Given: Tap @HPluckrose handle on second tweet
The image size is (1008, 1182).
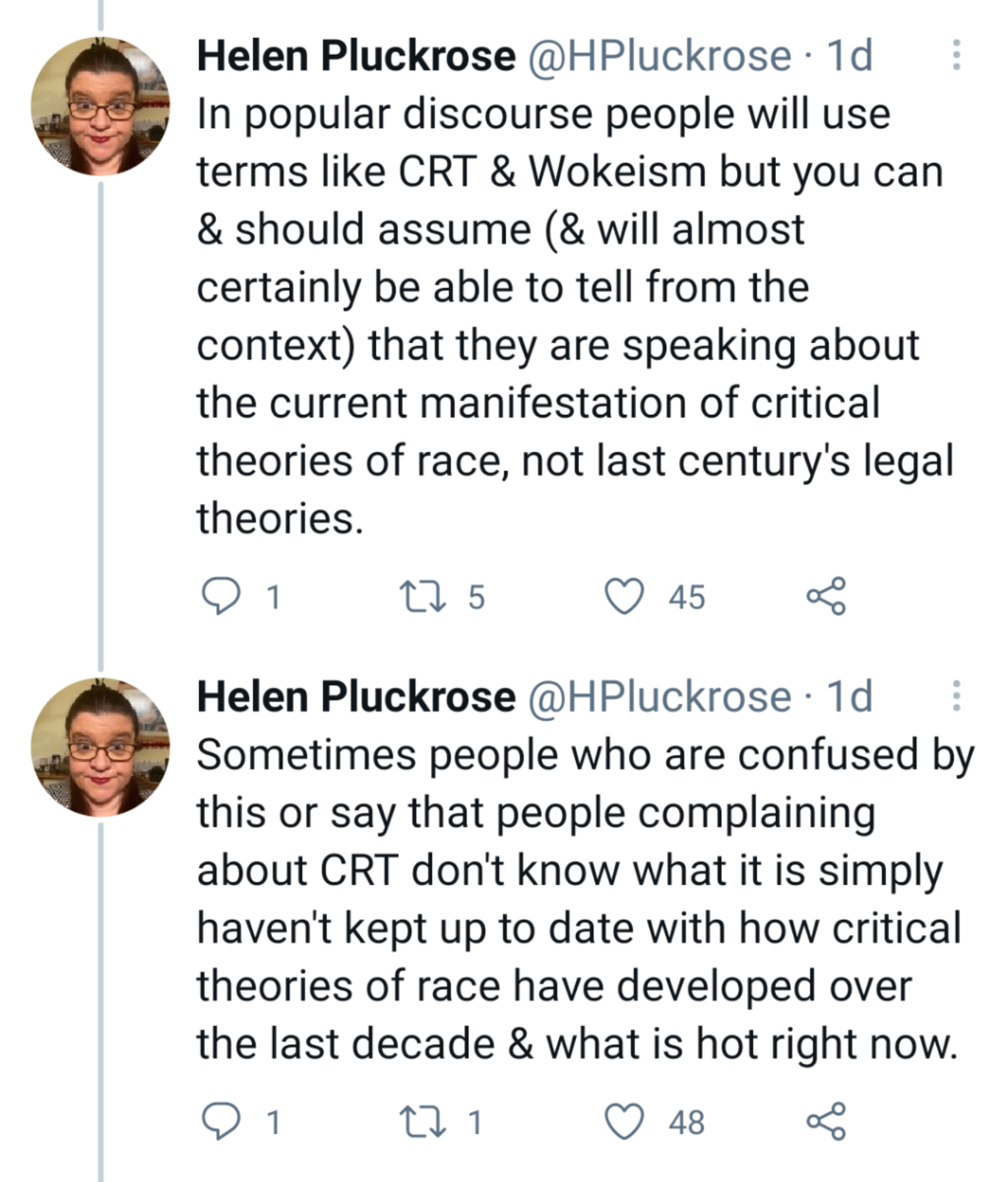Looking at the screenshot, I should 659,697.
